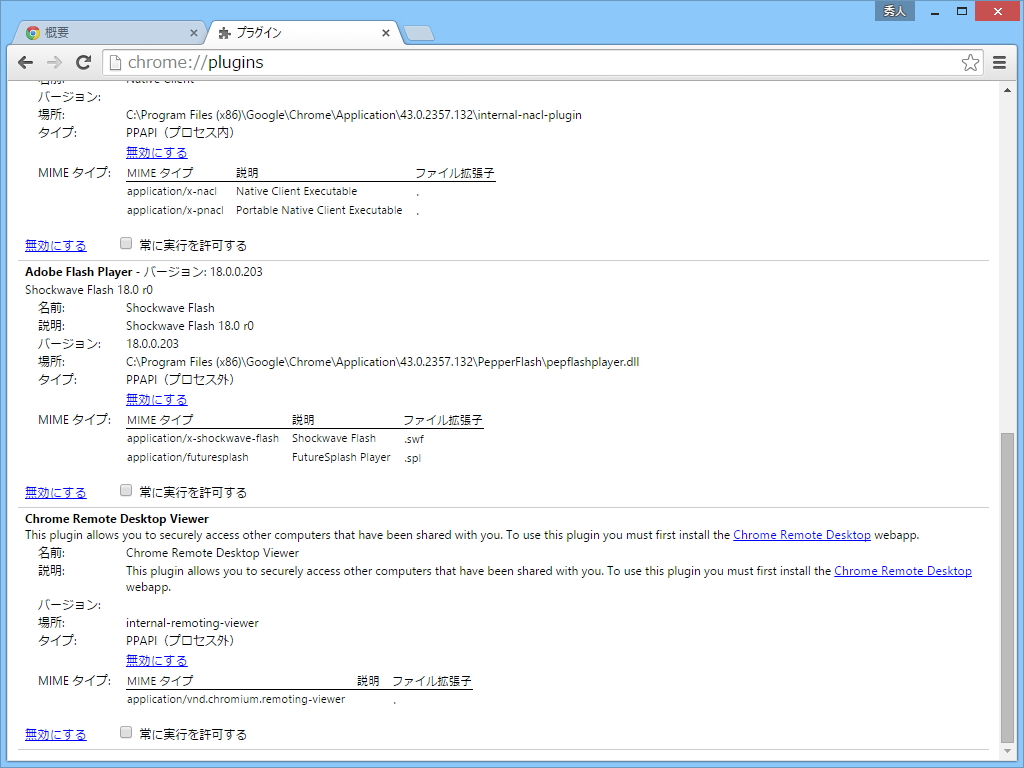Open the 秀人 profile button
1024x768 pixels.
[893, 10]
